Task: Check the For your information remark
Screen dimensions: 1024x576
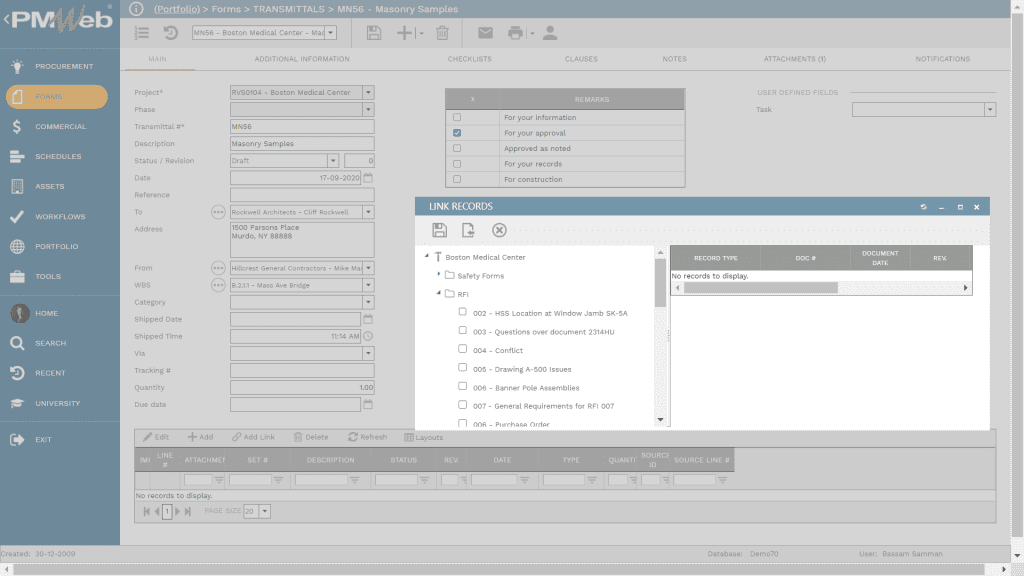Action: pos(457,118)
